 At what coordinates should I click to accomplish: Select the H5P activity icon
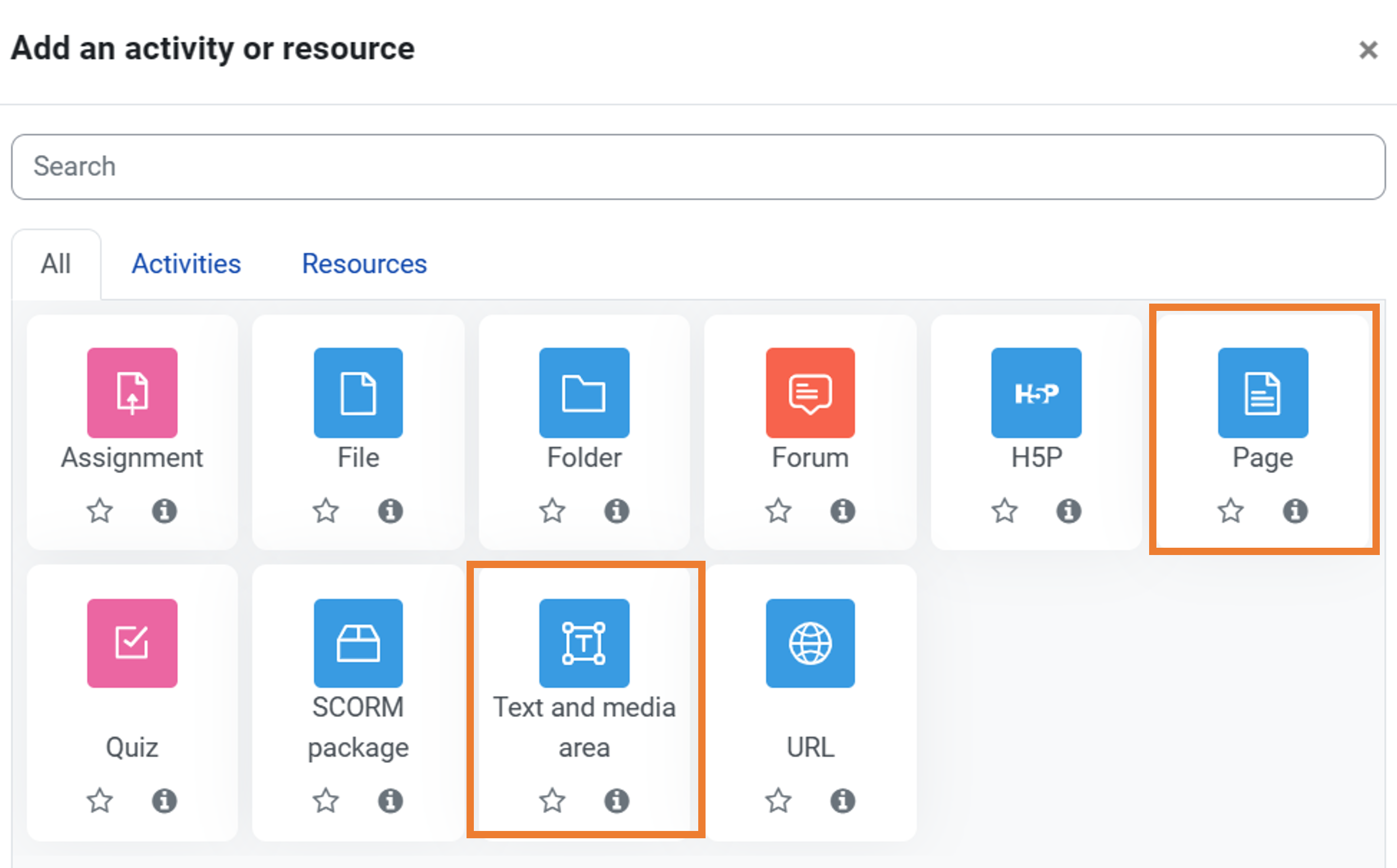point(1036,393)
